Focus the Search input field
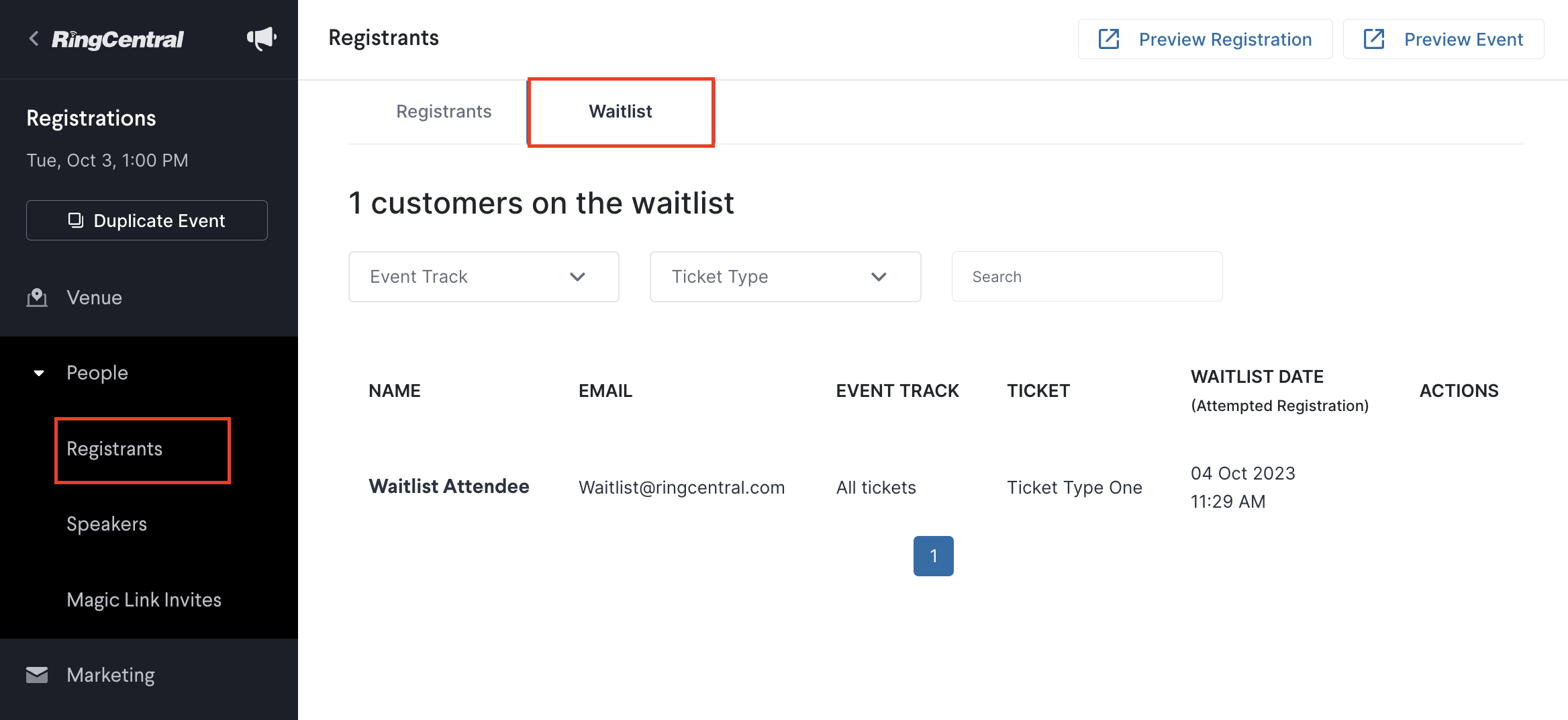The image size is (1568, 720). (x=1087, y=277)
